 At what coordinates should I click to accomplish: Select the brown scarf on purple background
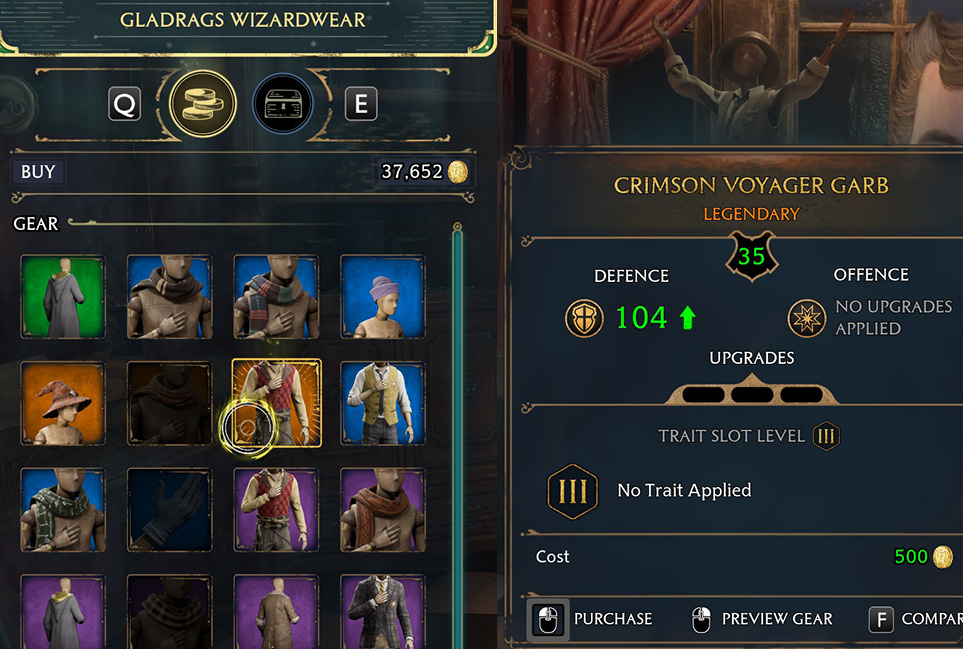point(383,510)
